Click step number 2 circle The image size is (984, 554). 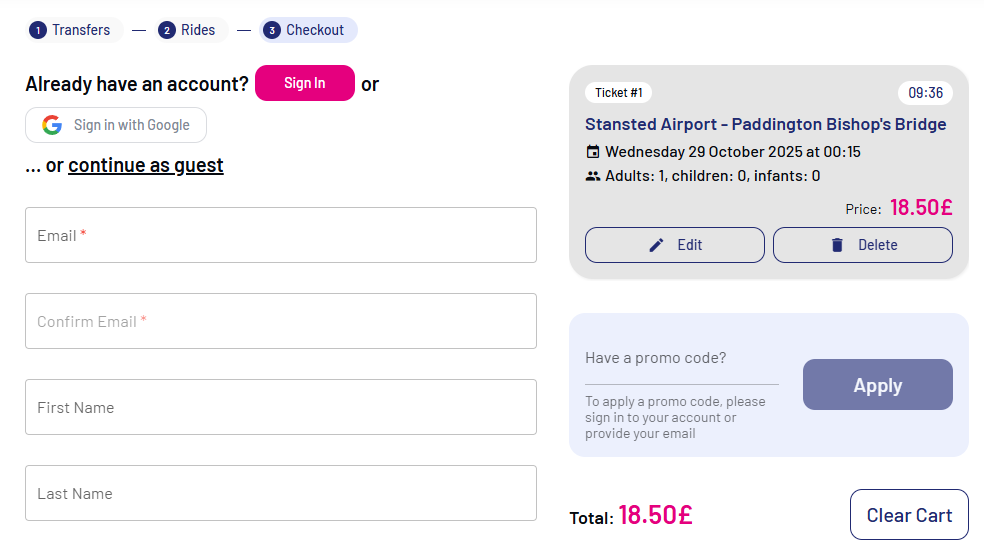click(x=167, y=30)
